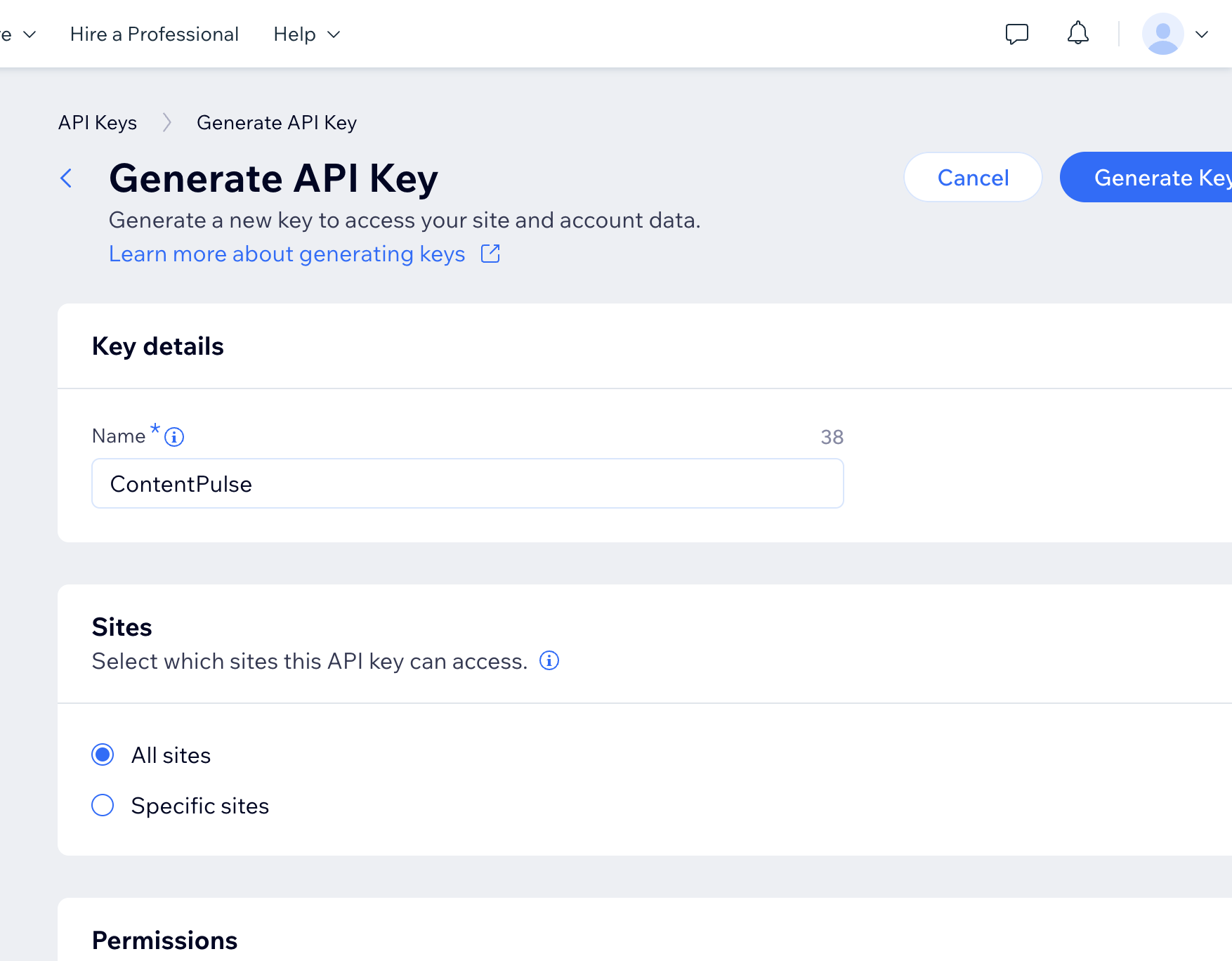The width and height of the screenshot is (1232, 961).
Task: Click the Generate API Key breadcrumb
Action: click(277, 123)
